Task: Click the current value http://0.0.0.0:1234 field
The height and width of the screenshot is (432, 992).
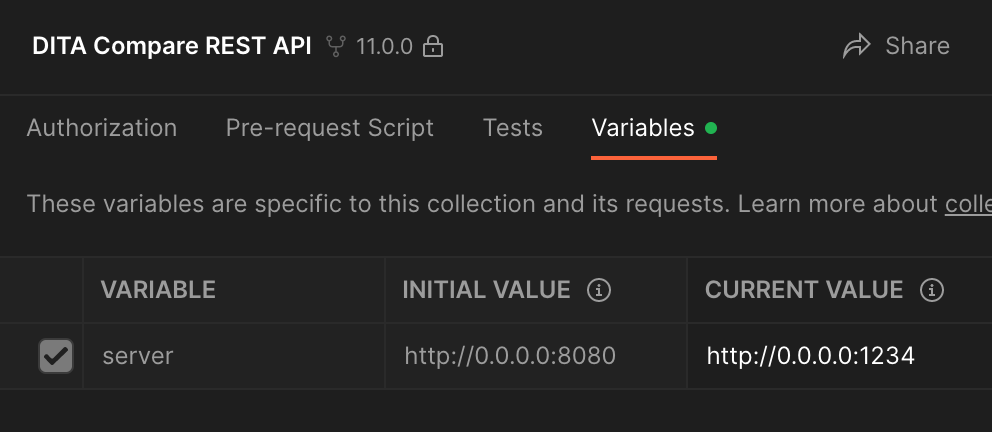Action: pos(811,355)
